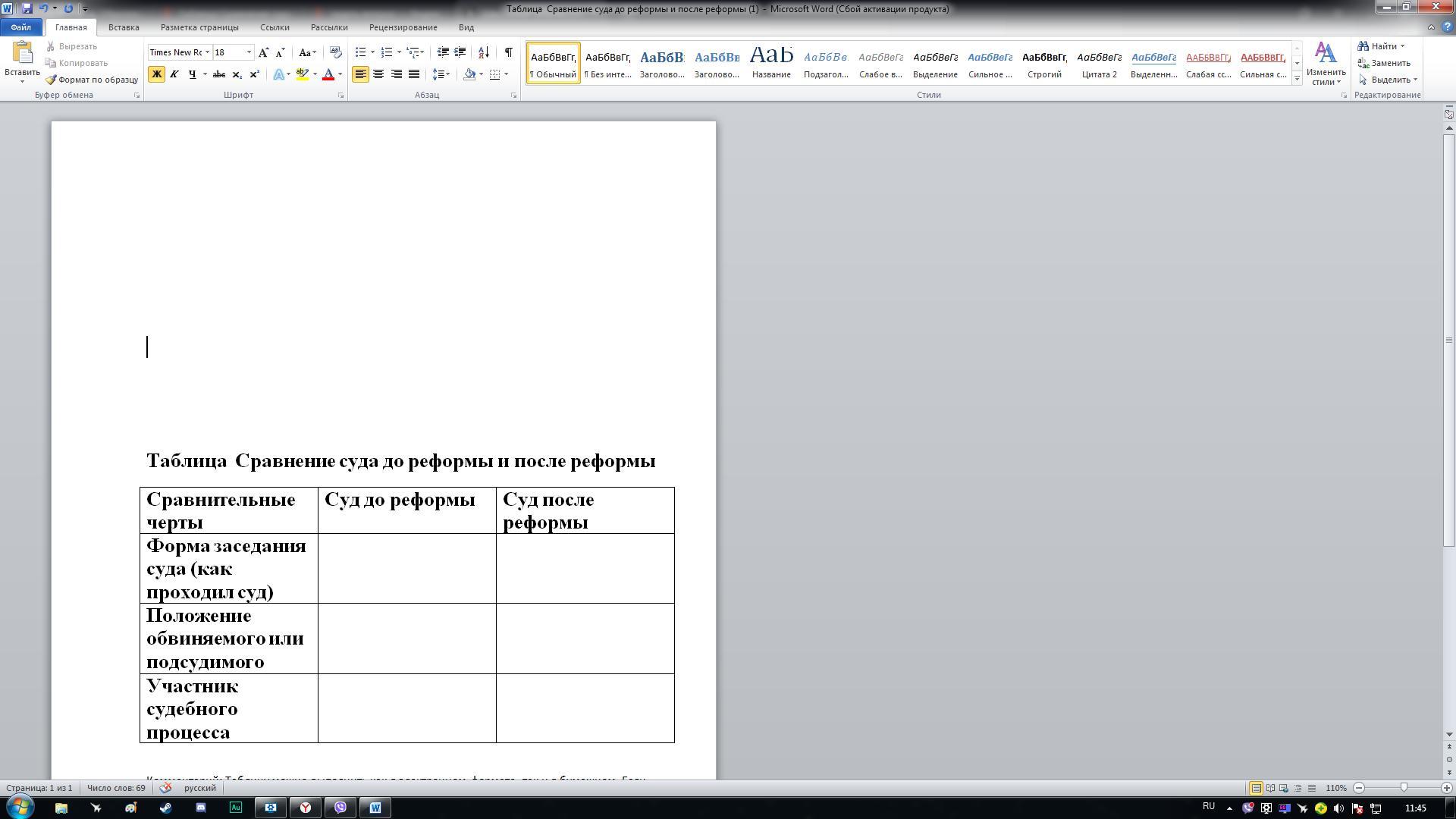This screenshot has width=1456, height=819.
Task: Open the font size dropdown
Action: (248, 52)
